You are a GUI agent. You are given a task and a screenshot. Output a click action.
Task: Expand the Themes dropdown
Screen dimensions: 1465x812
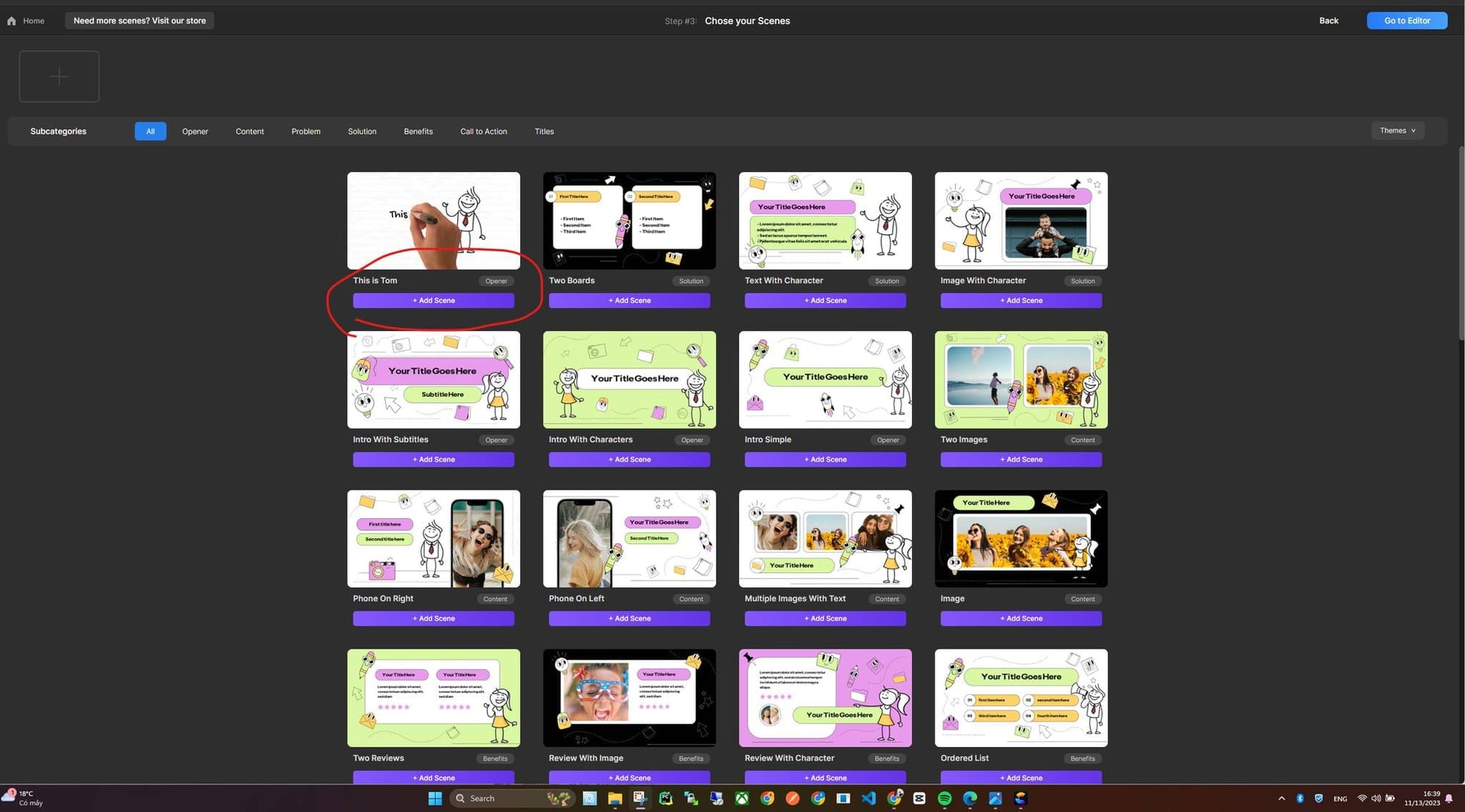[1397, 130]
